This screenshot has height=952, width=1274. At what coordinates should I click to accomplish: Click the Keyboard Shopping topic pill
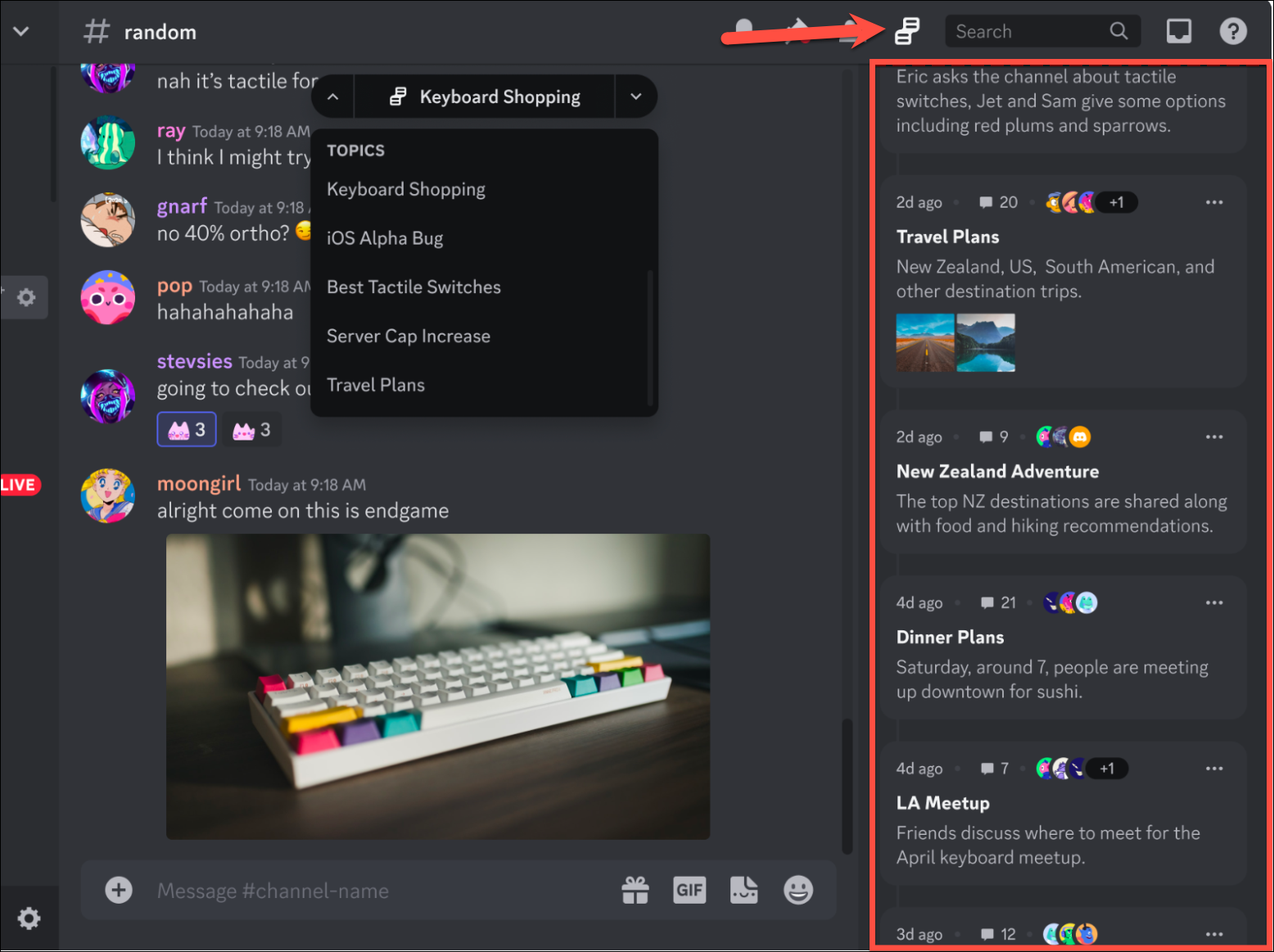click(485, 97)
